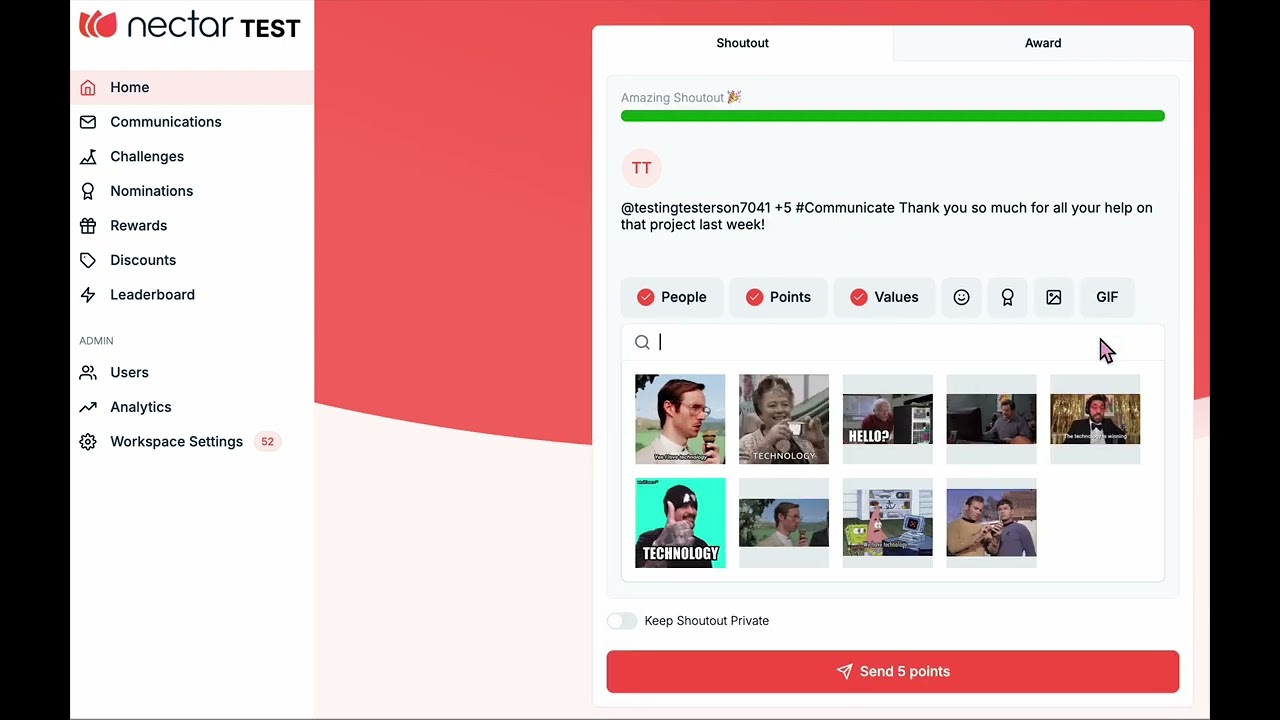This screenshot has width=1280, height=720.
Task: Click the Communications envelope icon
Action: (88, 122)
